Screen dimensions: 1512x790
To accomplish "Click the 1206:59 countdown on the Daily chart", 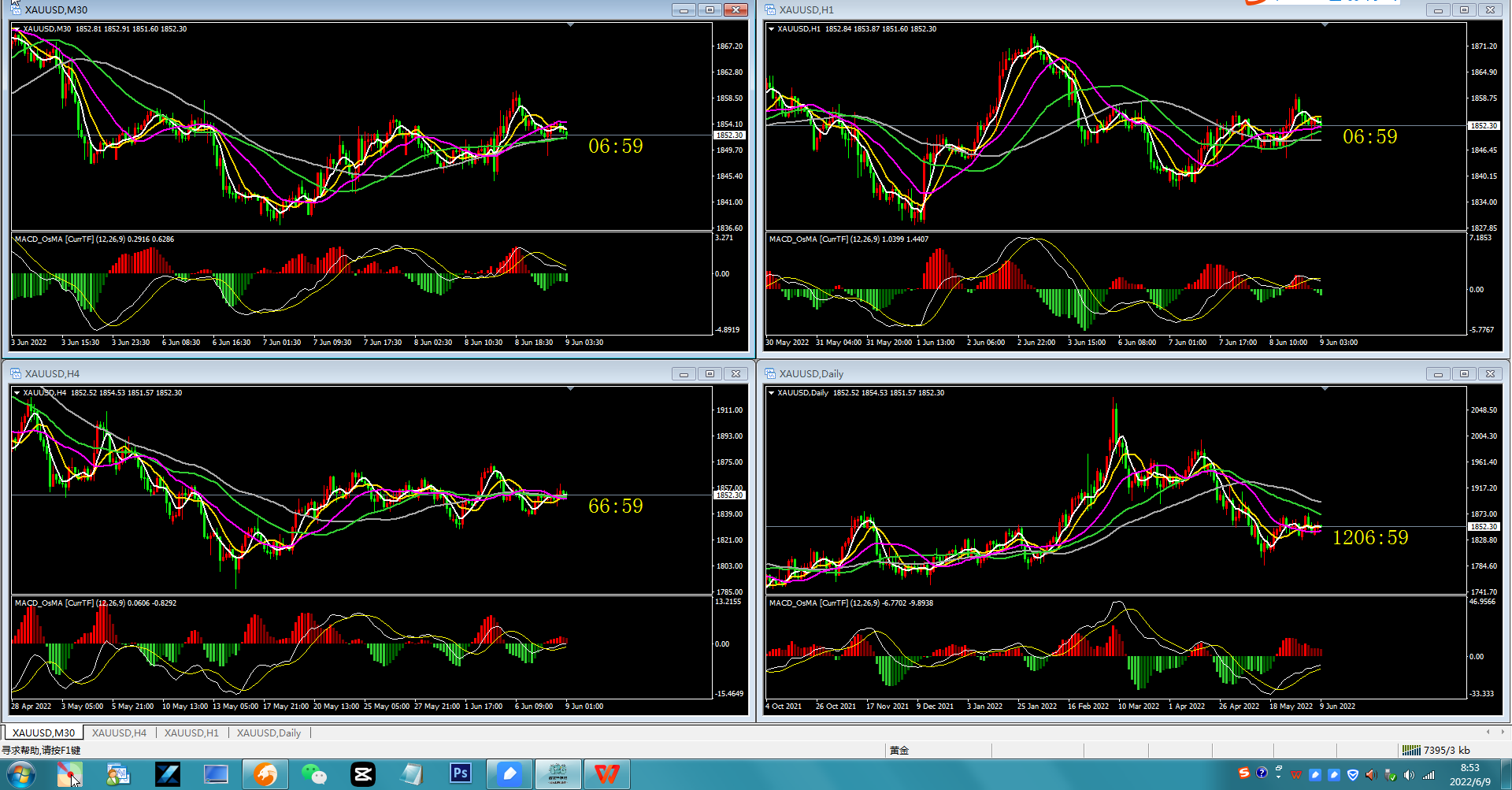I will point(1370,538).
